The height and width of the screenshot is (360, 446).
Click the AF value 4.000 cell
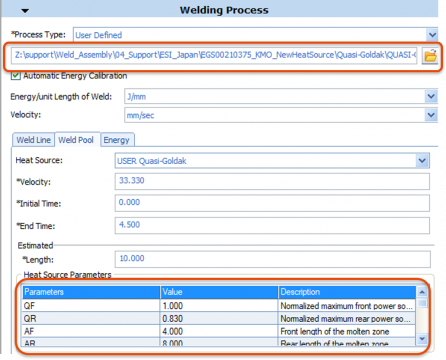[219, 331]
